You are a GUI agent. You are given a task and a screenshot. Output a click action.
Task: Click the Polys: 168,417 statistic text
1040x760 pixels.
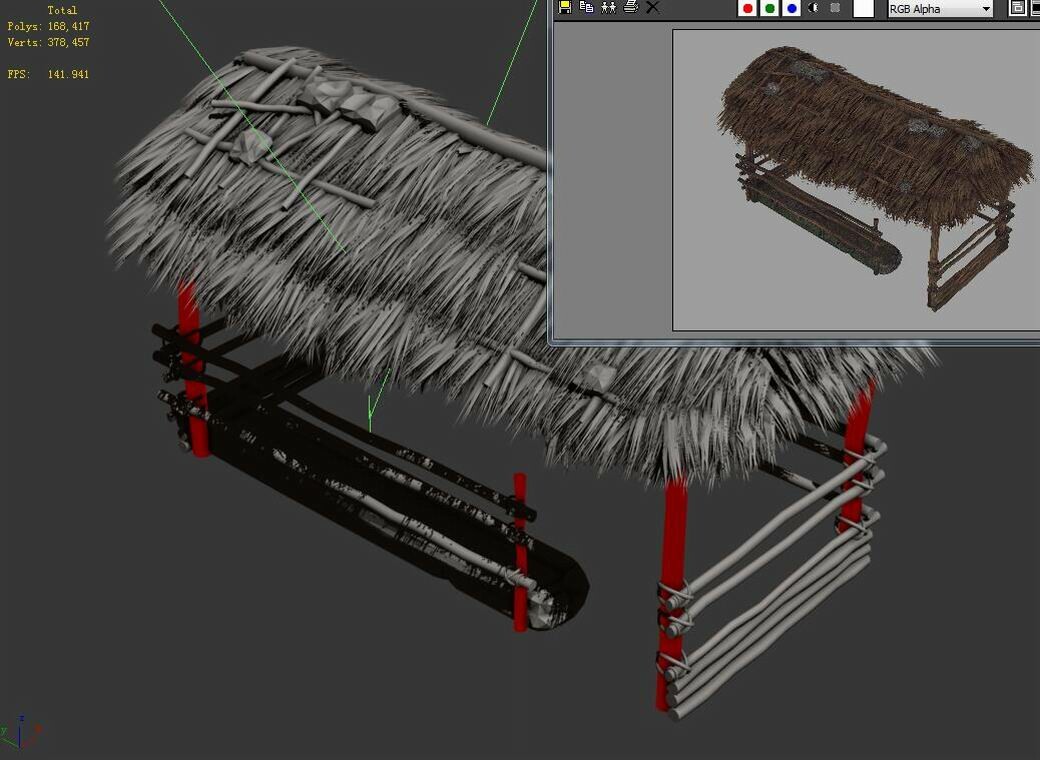coord(48,26)
